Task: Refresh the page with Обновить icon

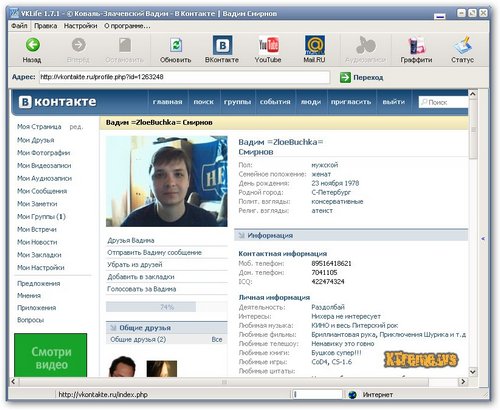Action: click(x=176, y=45)
